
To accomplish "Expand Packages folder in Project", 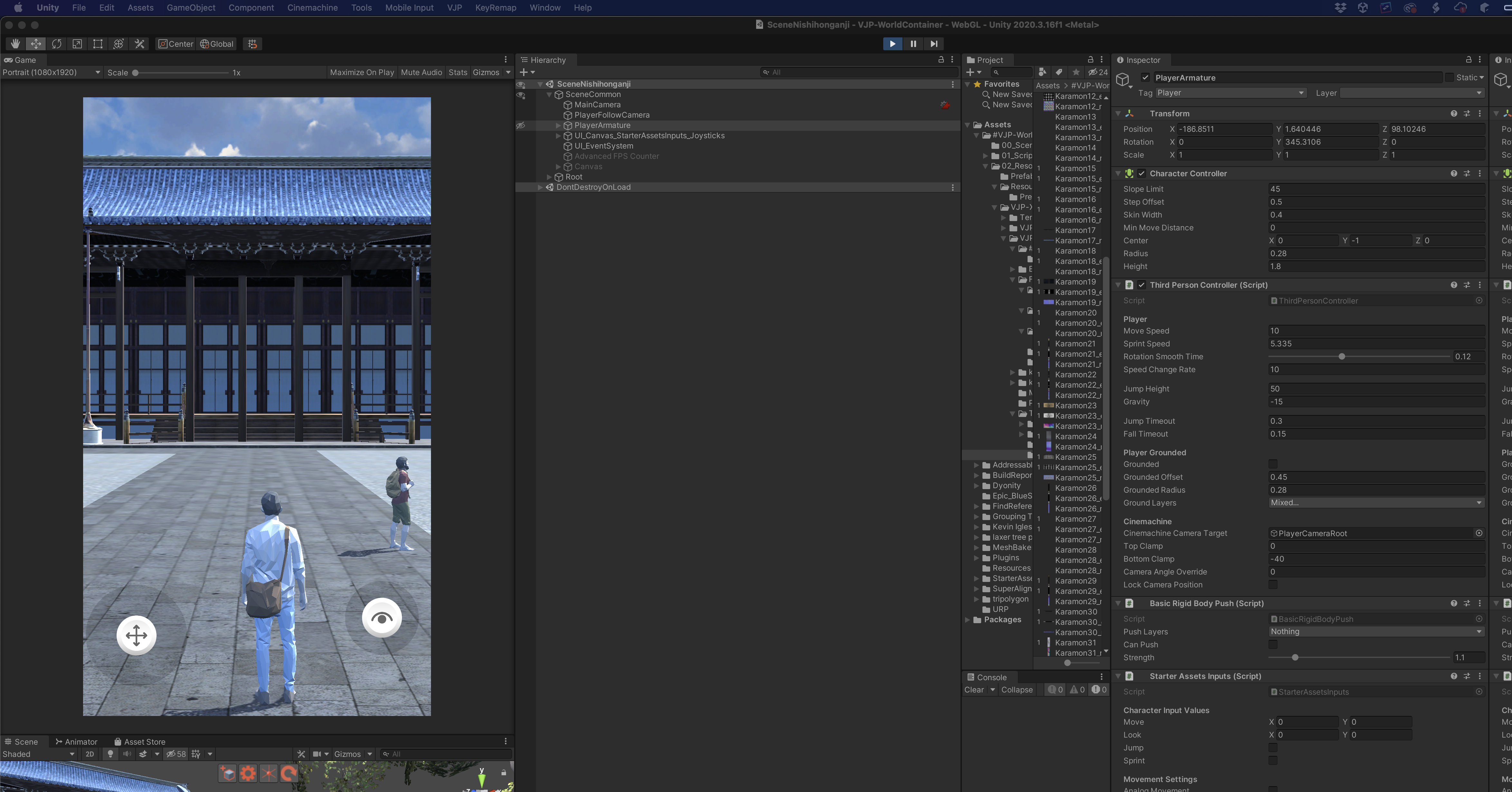I will click(967, 620).
